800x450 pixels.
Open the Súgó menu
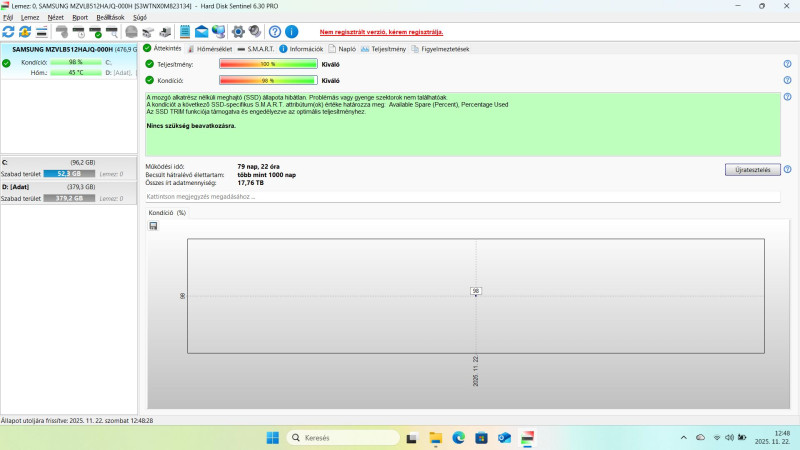[140, 17]
